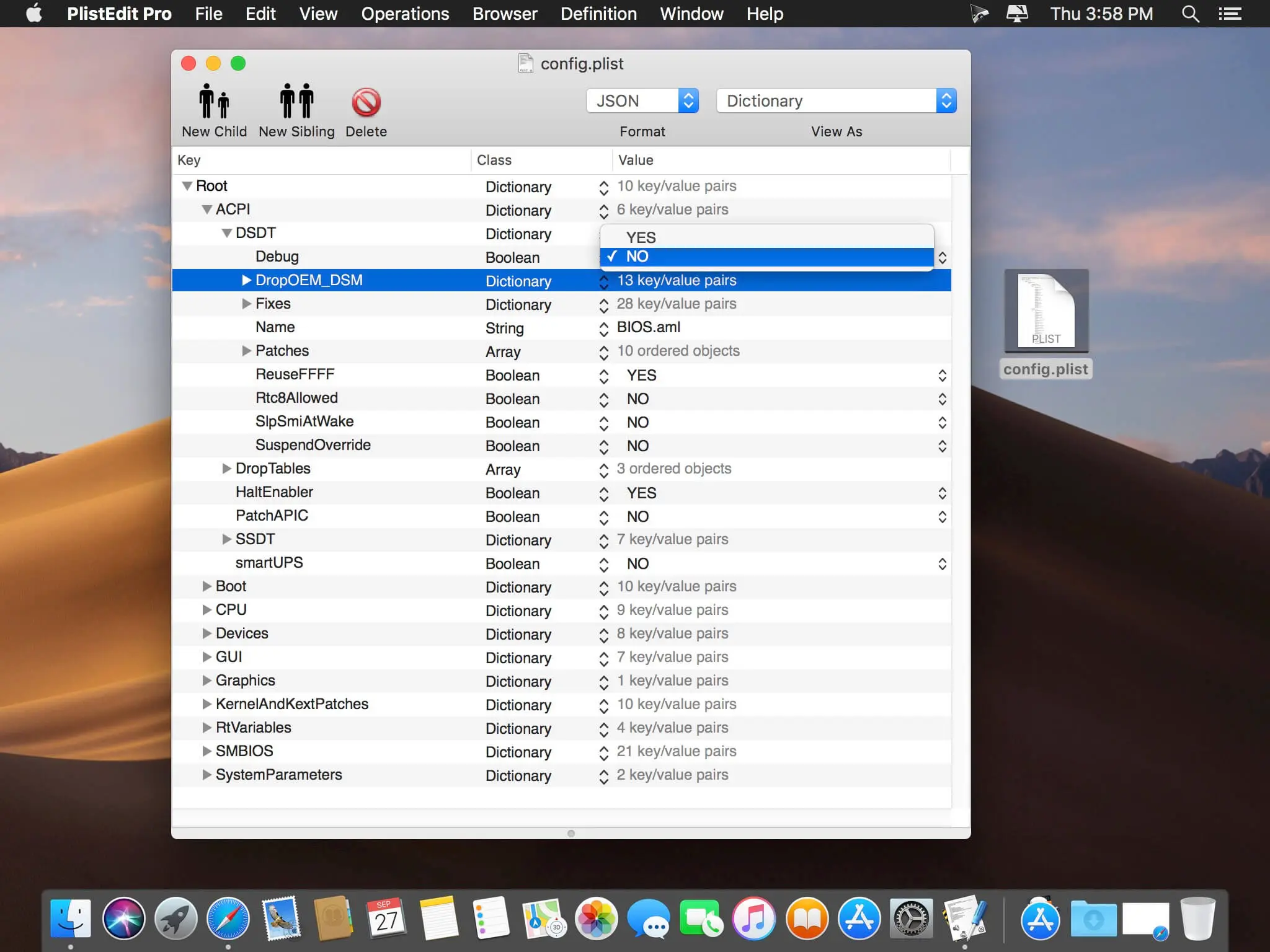The image size is (1270, 952).
Task: Open the View As dropdown showing Dictionary
Action: tap(836, 100)
